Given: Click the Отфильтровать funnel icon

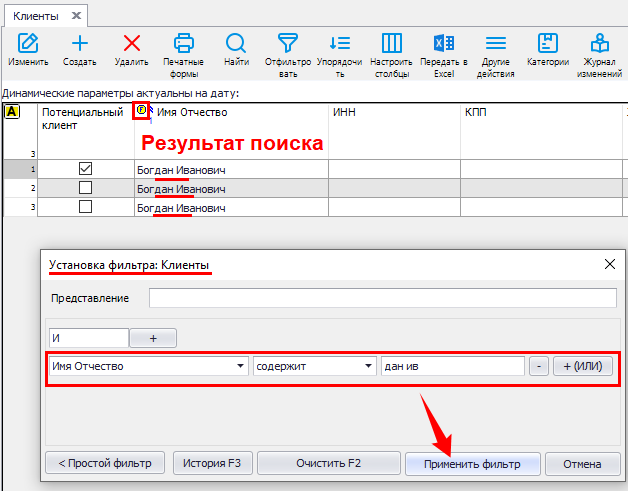Looking at the screenshot, I should (x=288, y=43).
